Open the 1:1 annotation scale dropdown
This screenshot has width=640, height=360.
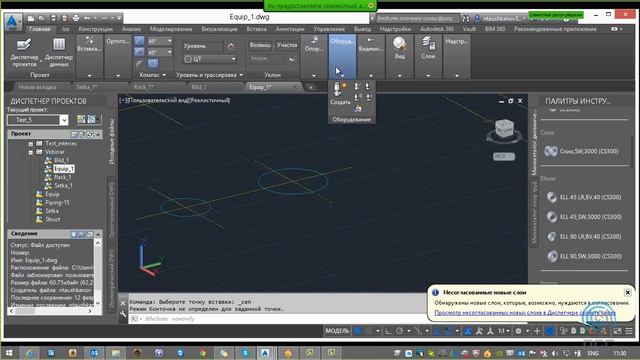click(x=504, y=331)
